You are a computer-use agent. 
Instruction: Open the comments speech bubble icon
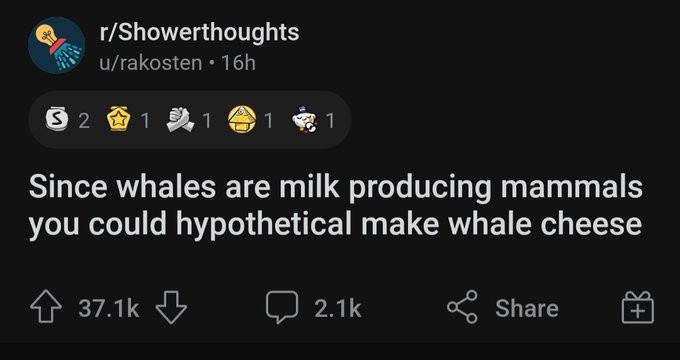(282, 307)
